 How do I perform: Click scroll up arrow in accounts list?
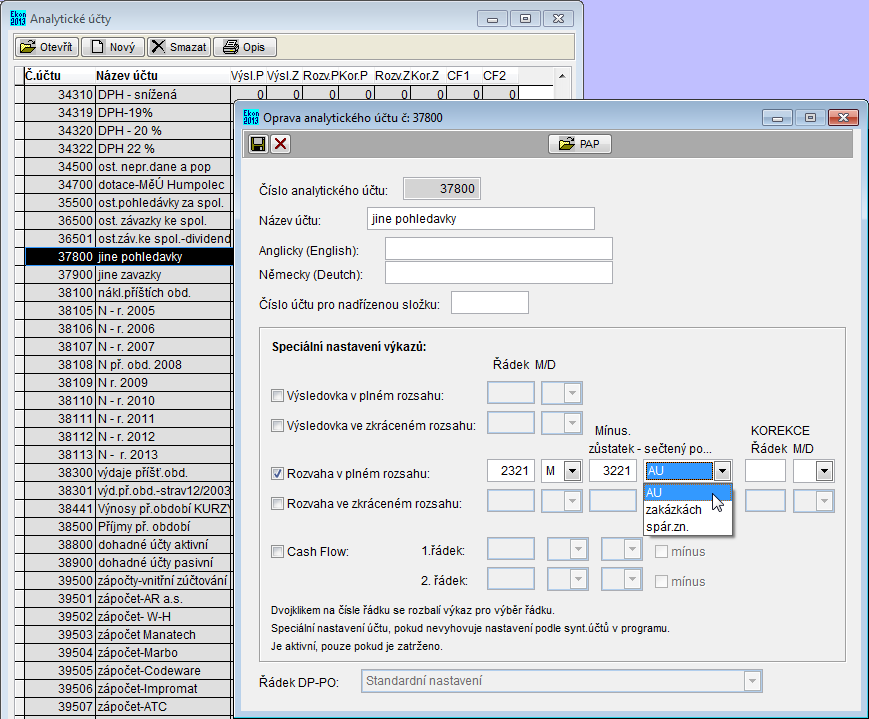tap(562, 76)
